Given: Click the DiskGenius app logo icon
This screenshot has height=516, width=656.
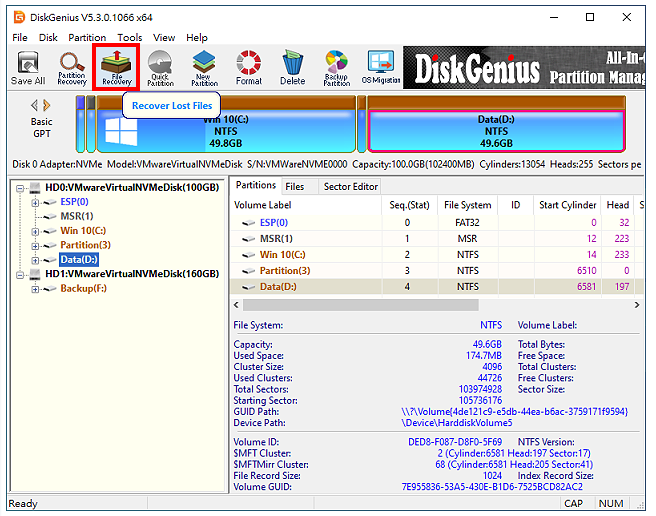Looking at the screenshot, I should (x=19, y=17).
